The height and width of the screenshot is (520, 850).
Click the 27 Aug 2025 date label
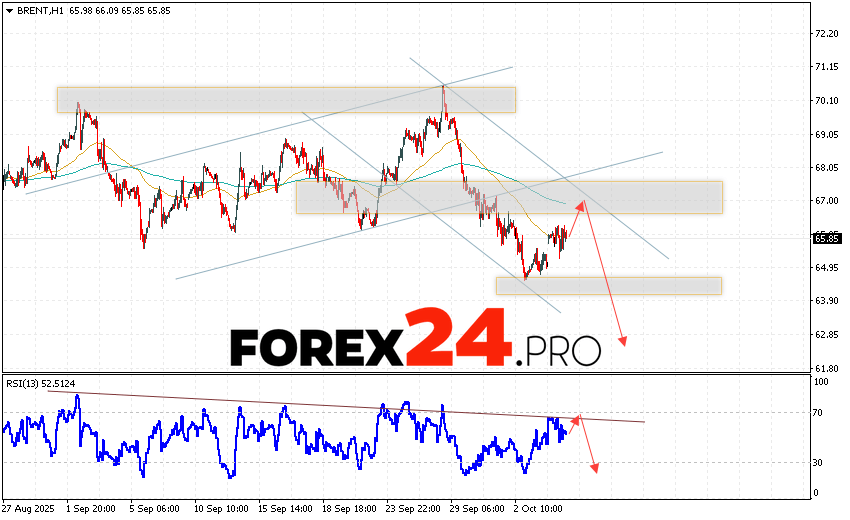coord(28,508)
